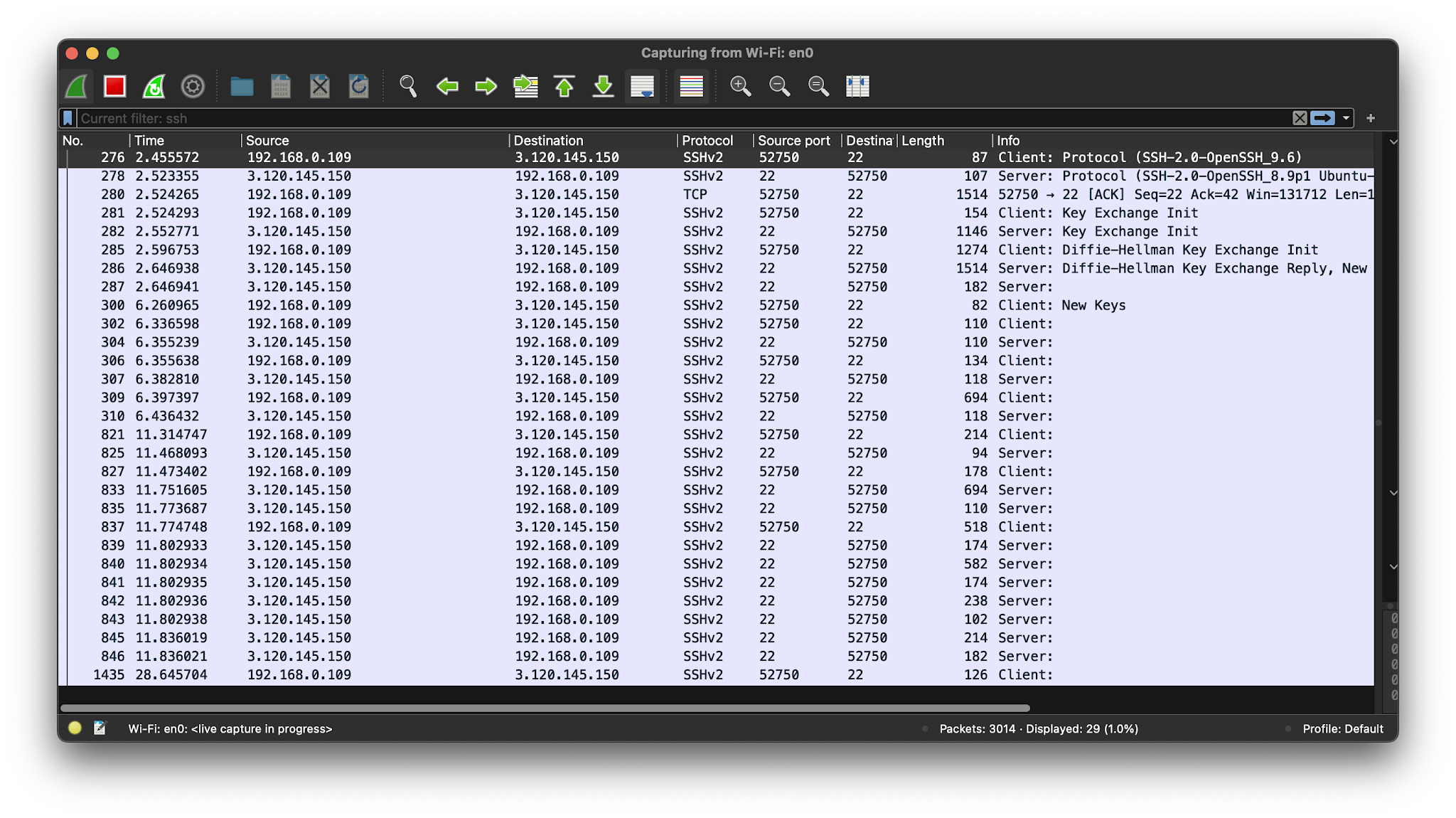Screen dimensions: 1456x818
Task: Open recent filter history dropdown
Action: coord(1346,118)
